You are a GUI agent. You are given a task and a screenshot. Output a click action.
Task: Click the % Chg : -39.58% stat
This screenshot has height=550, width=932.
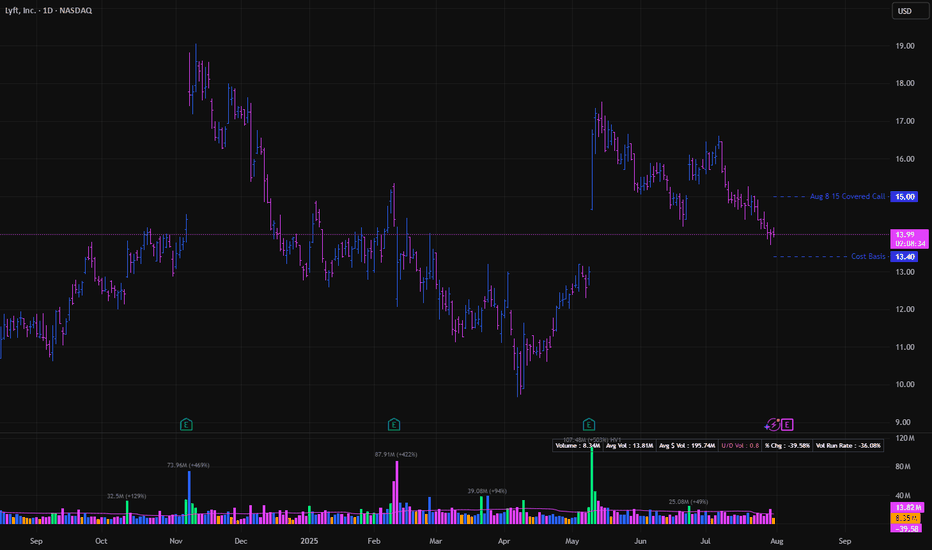(x=787, y=445)
